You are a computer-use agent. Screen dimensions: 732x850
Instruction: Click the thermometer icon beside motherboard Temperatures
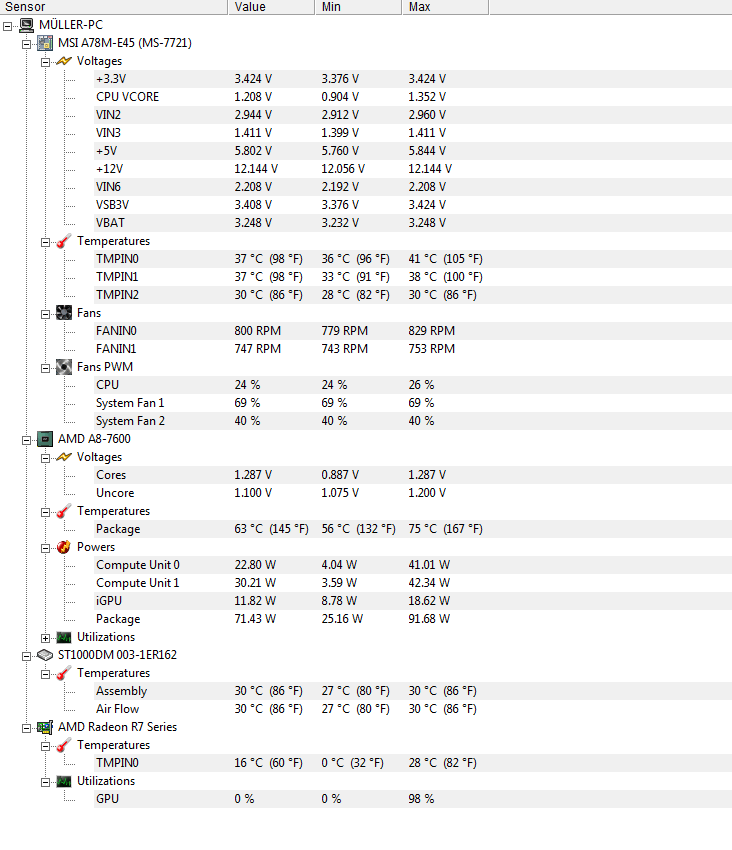(x=64, y=241)
